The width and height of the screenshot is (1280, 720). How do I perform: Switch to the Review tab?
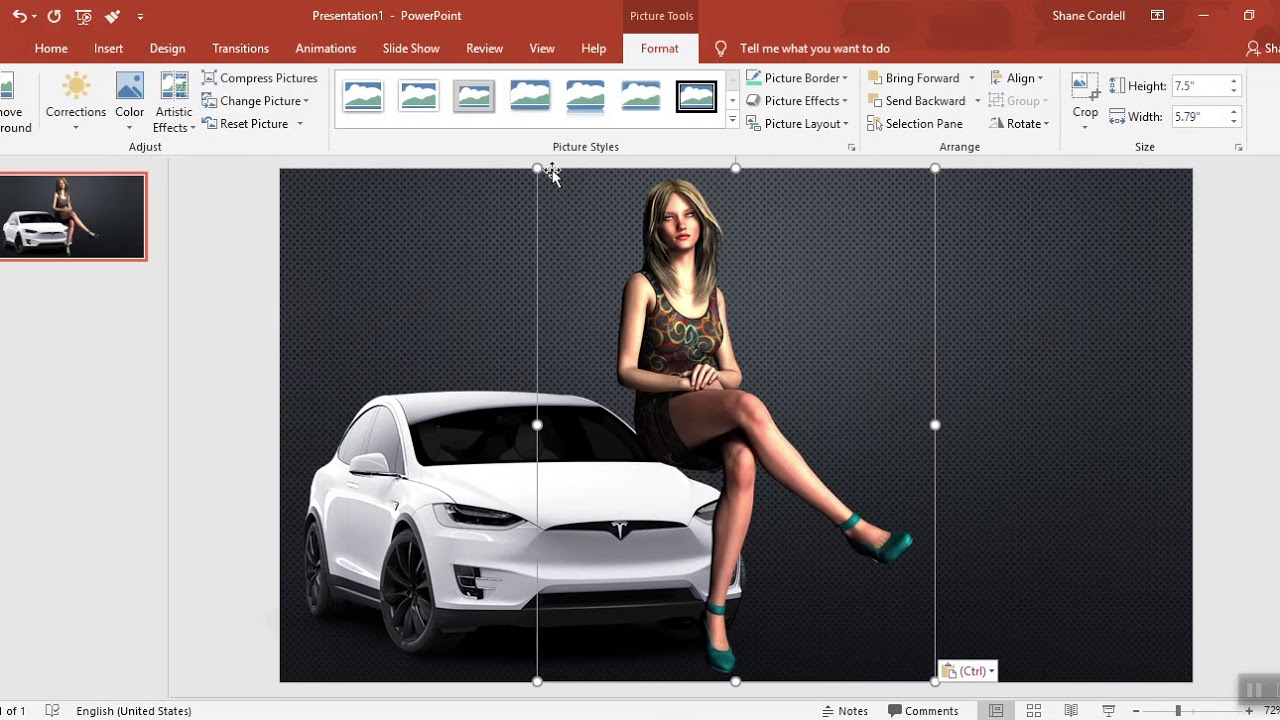(484, 48)
